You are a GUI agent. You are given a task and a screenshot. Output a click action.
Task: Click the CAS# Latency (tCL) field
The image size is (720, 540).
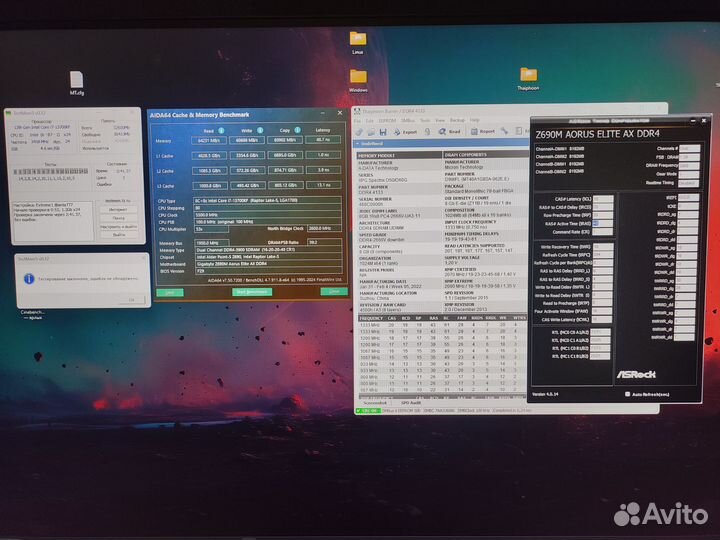603,199
